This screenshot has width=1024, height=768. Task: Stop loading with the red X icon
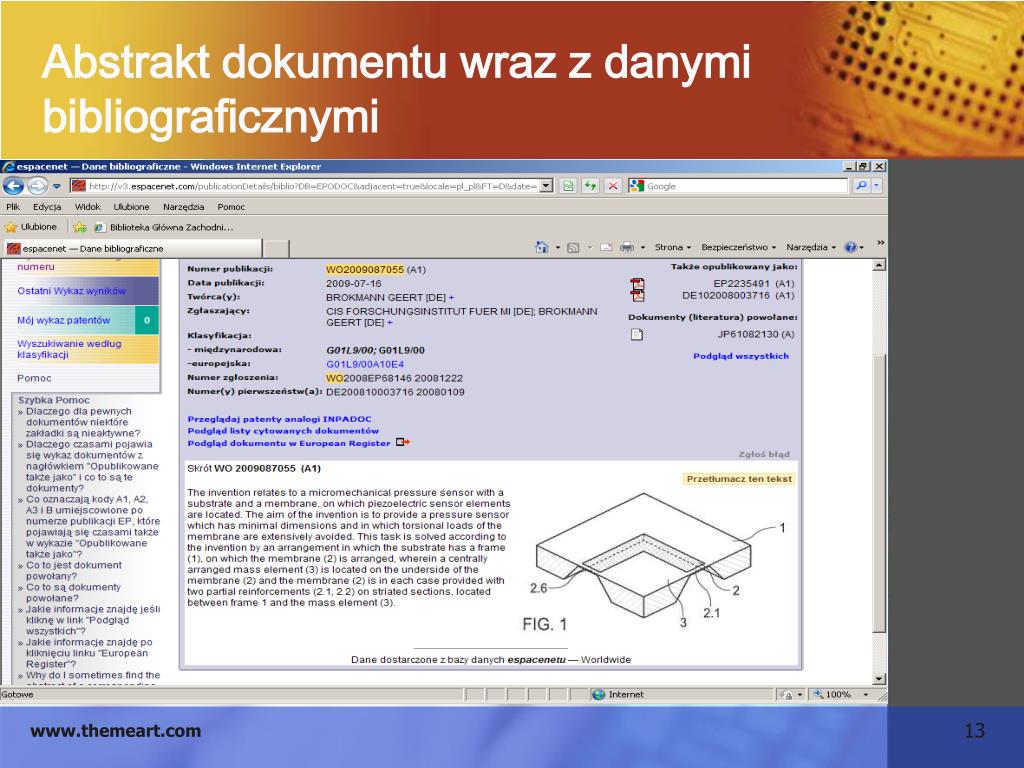point(613,186)
